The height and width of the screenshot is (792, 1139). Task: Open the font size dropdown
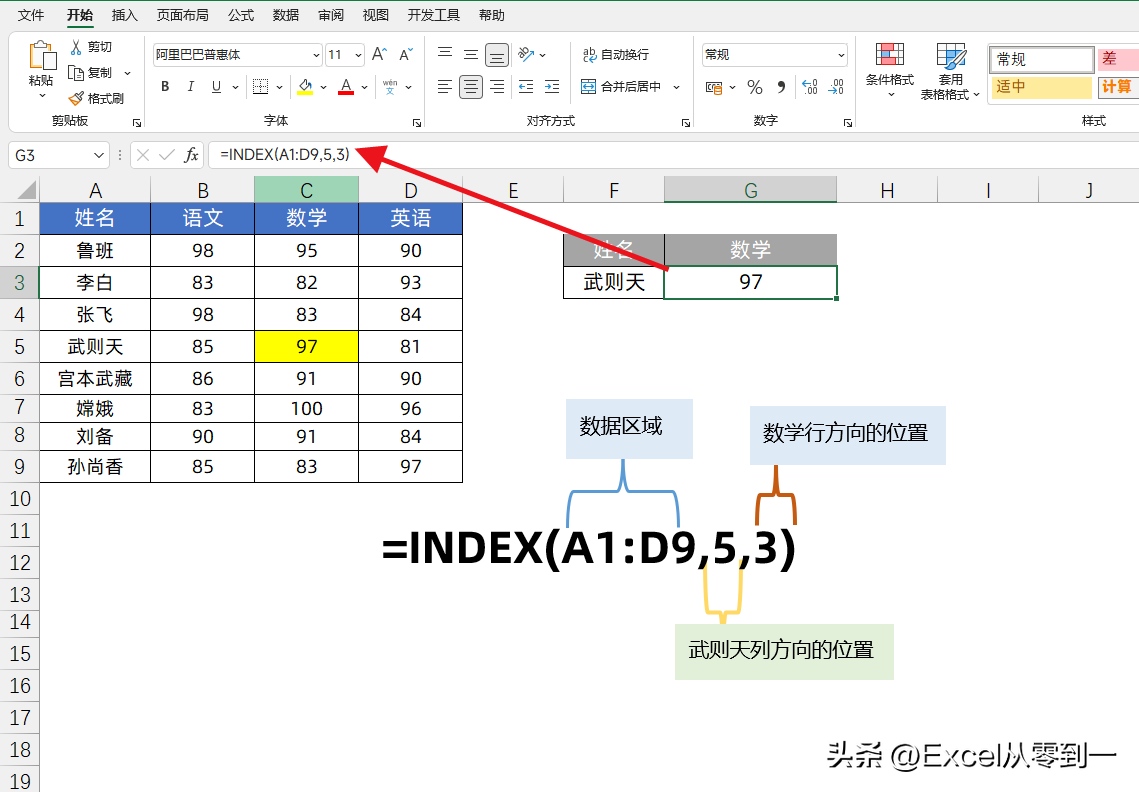(x=359, y=55)
